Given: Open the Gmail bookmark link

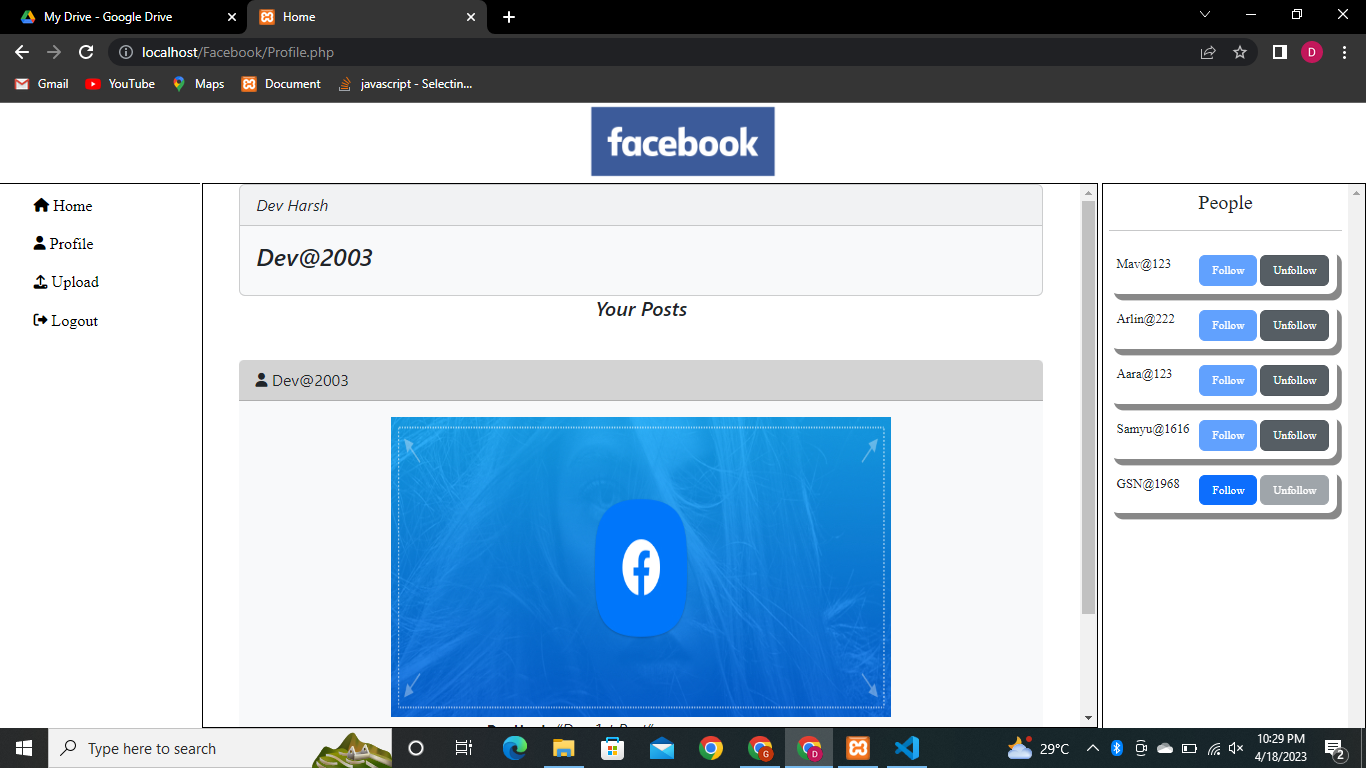Looking at the screenshot, I should (x=41, y=84).
